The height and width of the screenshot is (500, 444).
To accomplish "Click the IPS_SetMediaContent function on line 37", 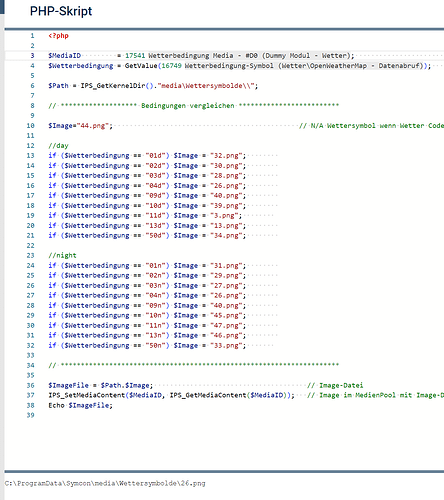I will (87, 395).
